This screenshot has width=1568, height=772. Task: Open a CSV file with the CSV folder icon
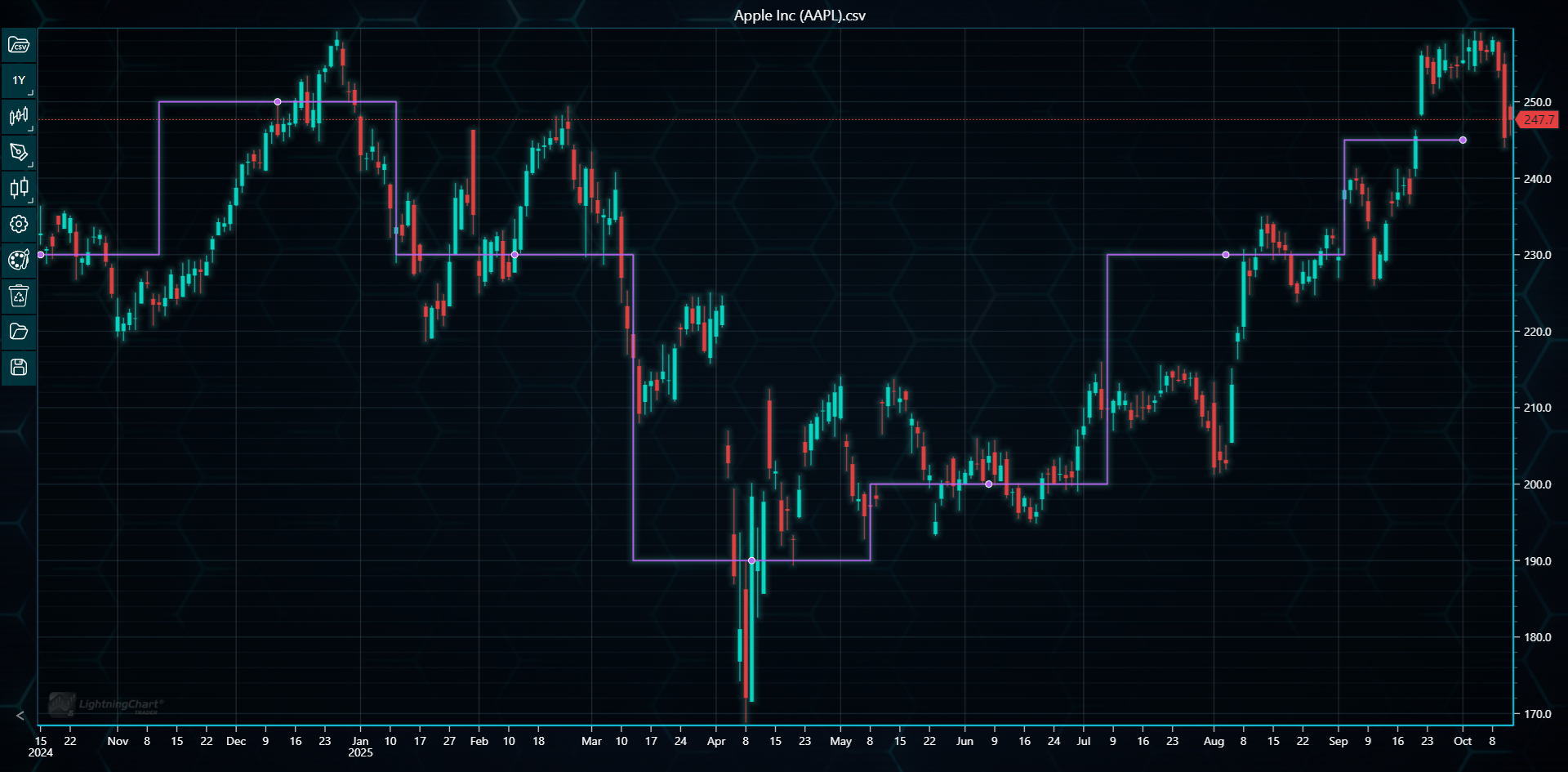(x=19, y=45)
